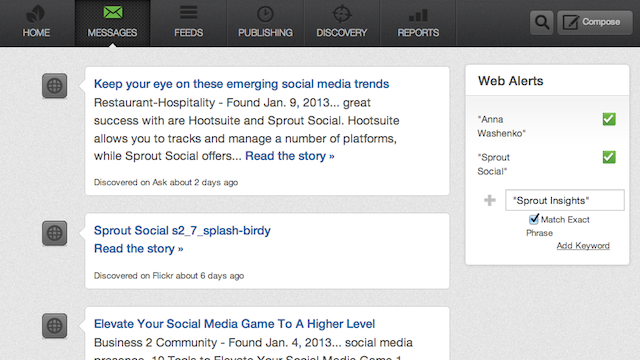The width and height of the screenshot is (640, 360).
Task: Switch to the Publishing tab
Action: coord(265,23)
